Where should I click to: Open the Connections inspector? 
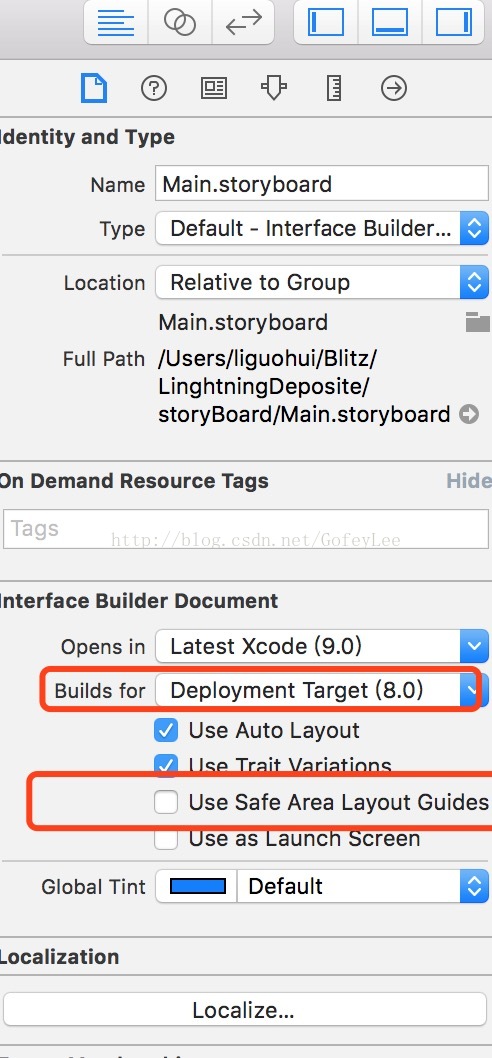[393, 88]
